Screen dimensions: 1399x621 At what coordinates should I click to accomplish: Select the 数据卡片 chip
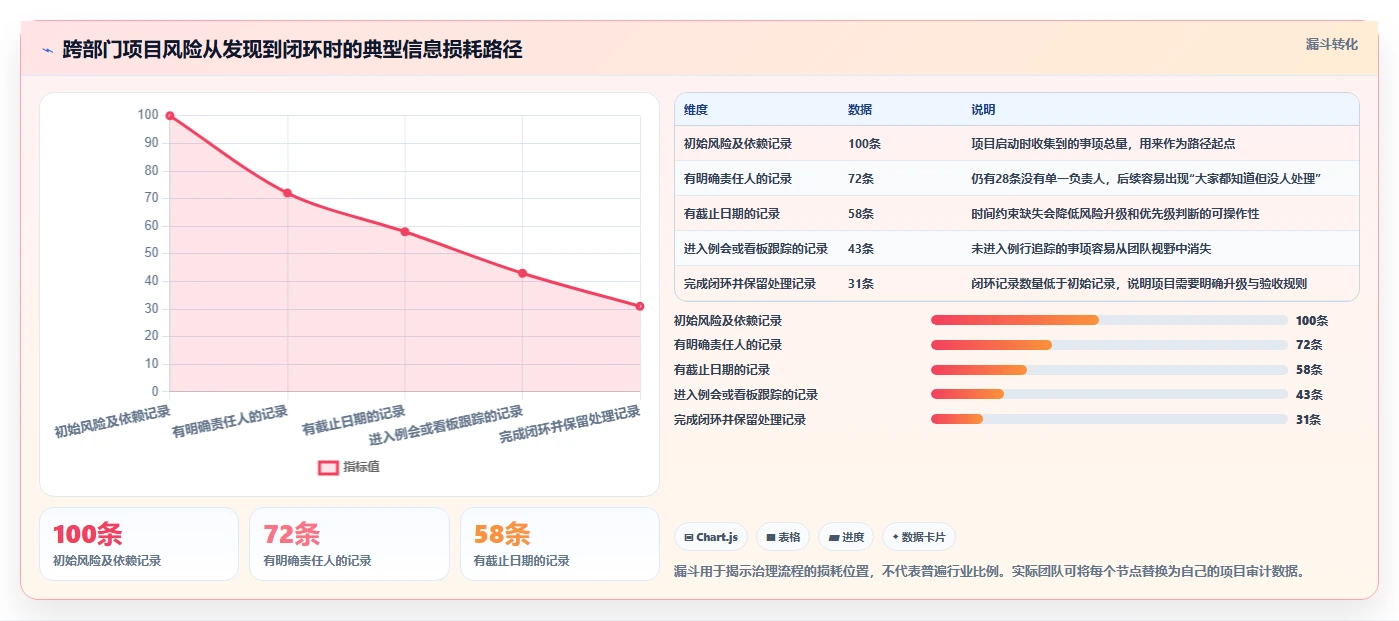point(919,537)
